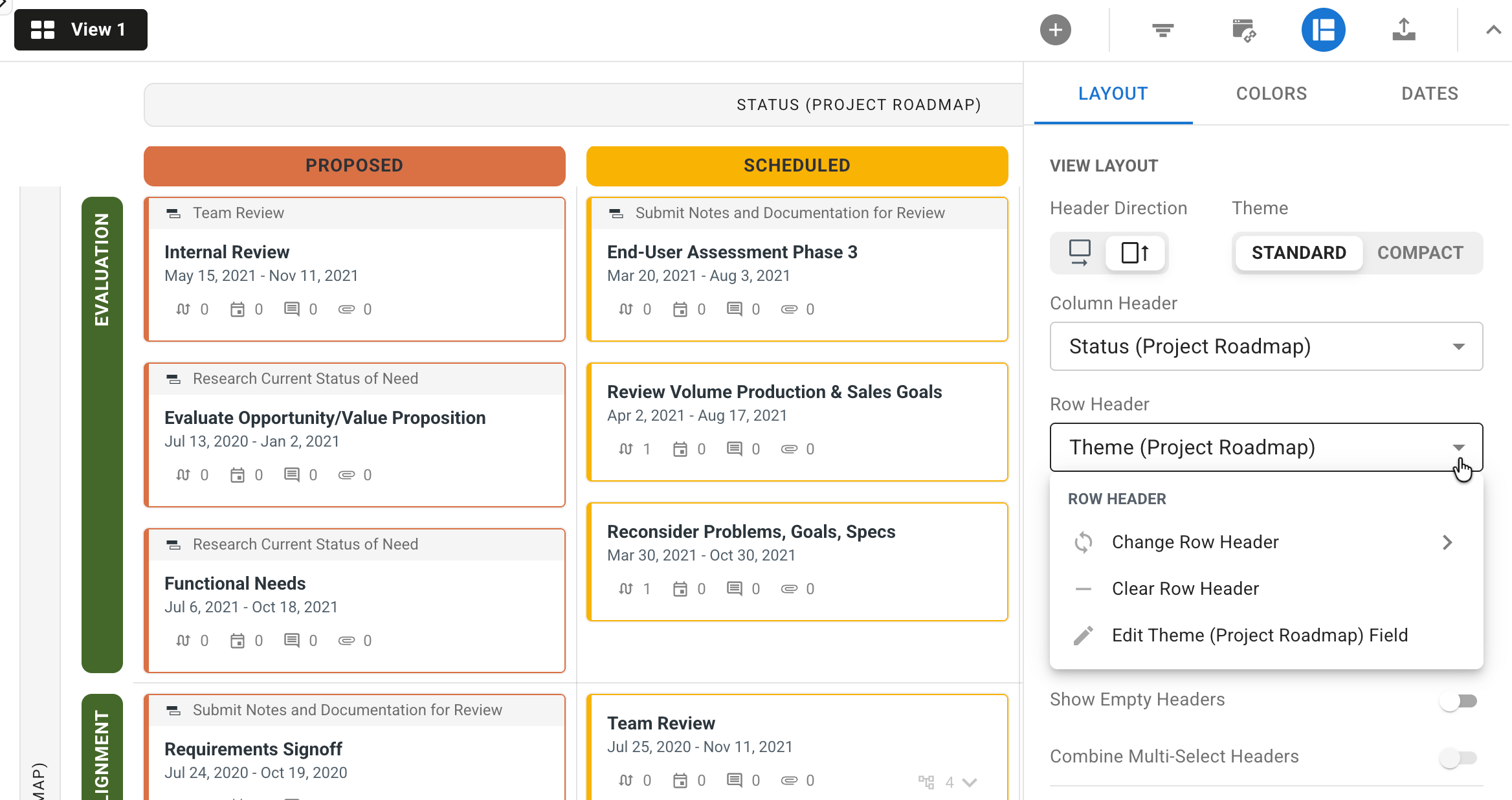Collapse the toolbar with the chevron

tap(1493, 29)
